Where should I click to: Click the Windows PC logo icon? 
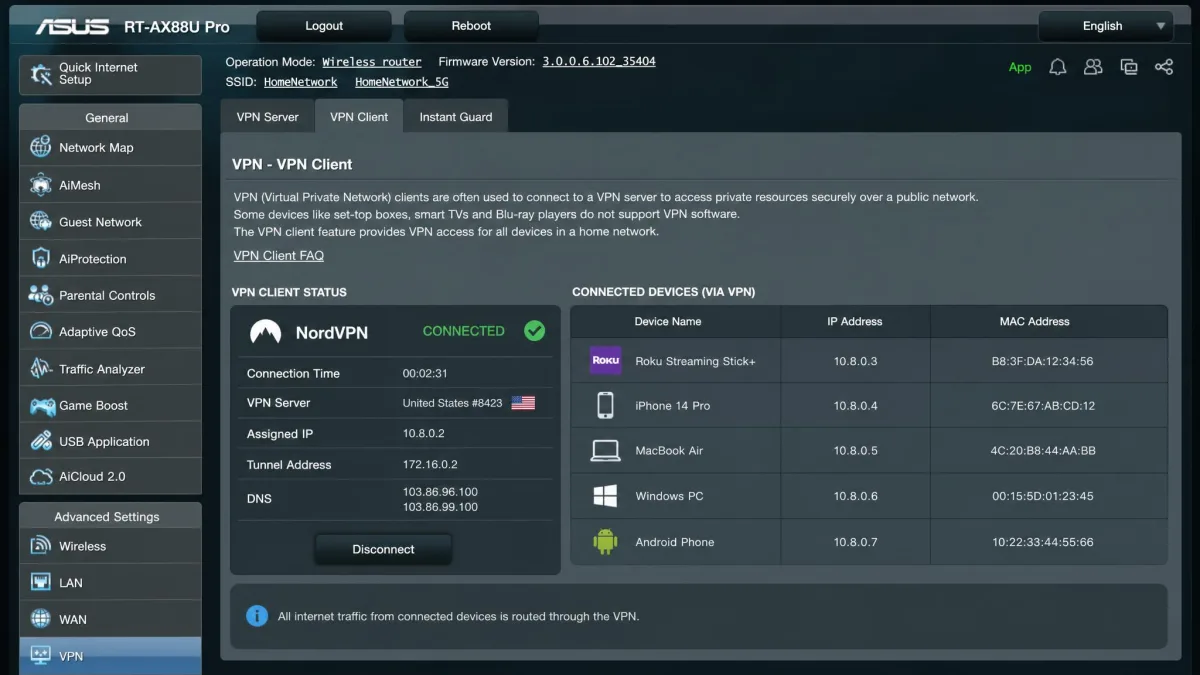point(605,496)
